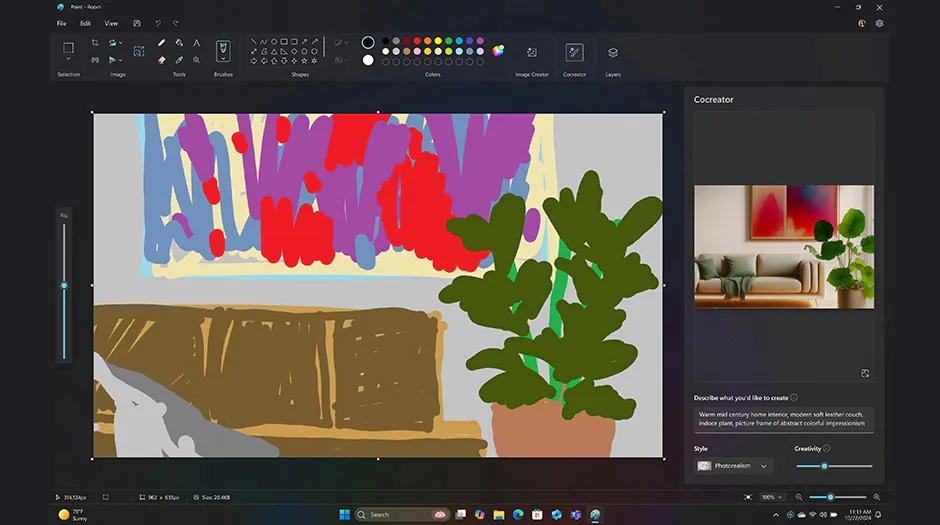Select the Color 2 white circle
The height and width of the screenshot is (525, 940).
coord(368,60)
